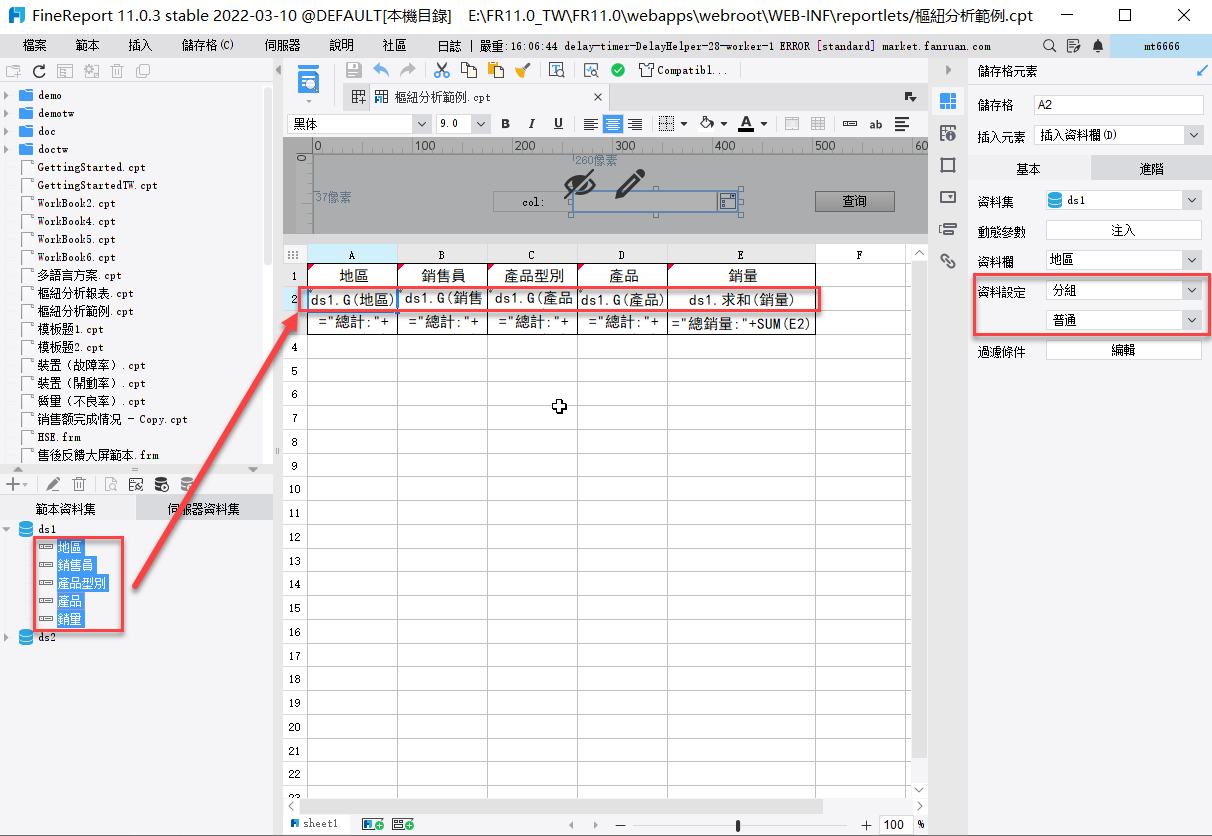The height and width of the screenshot is (836, 1212).
Task: Click the Paste clipboard icon
Action: pos(495,70)
